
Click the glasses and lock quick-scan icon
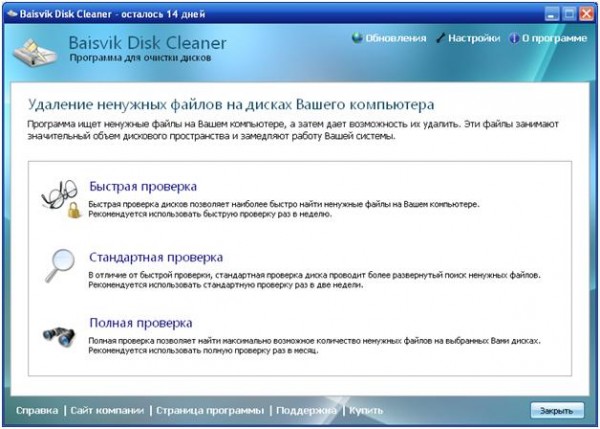[x=61, y=199]
